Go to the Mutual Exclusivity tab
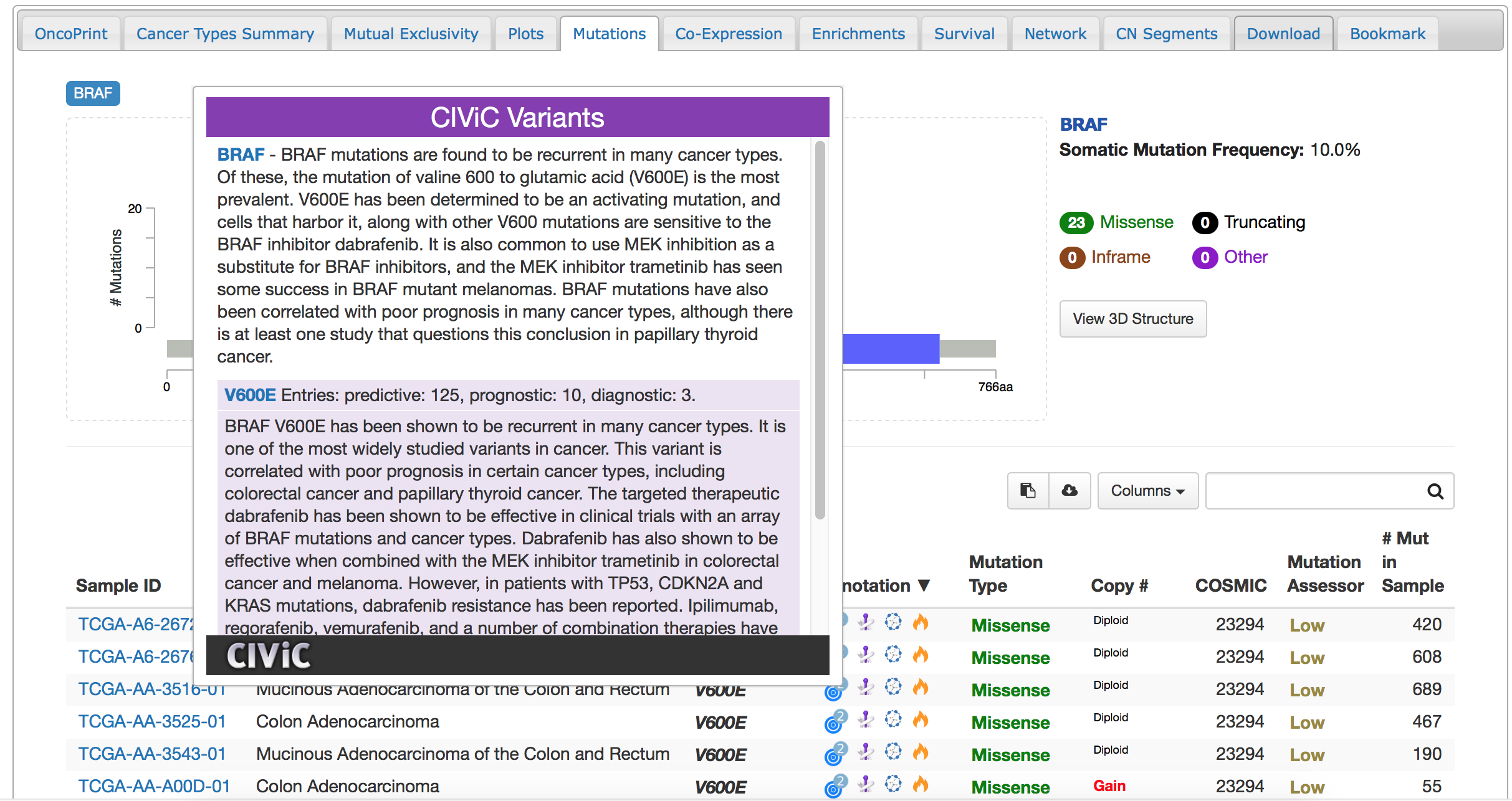The height and width of the screenshot is (801, 1512). click(411, 34)
